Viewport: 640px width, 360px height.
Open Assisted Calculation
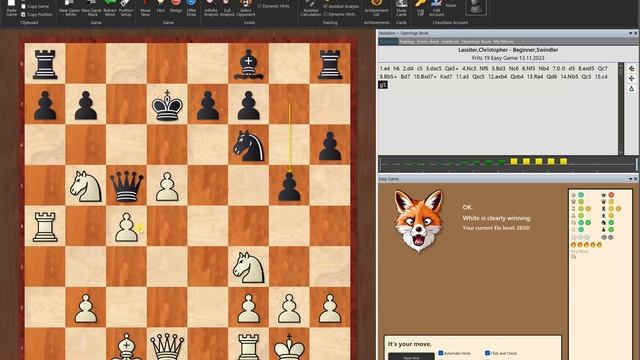coord(311,8)
